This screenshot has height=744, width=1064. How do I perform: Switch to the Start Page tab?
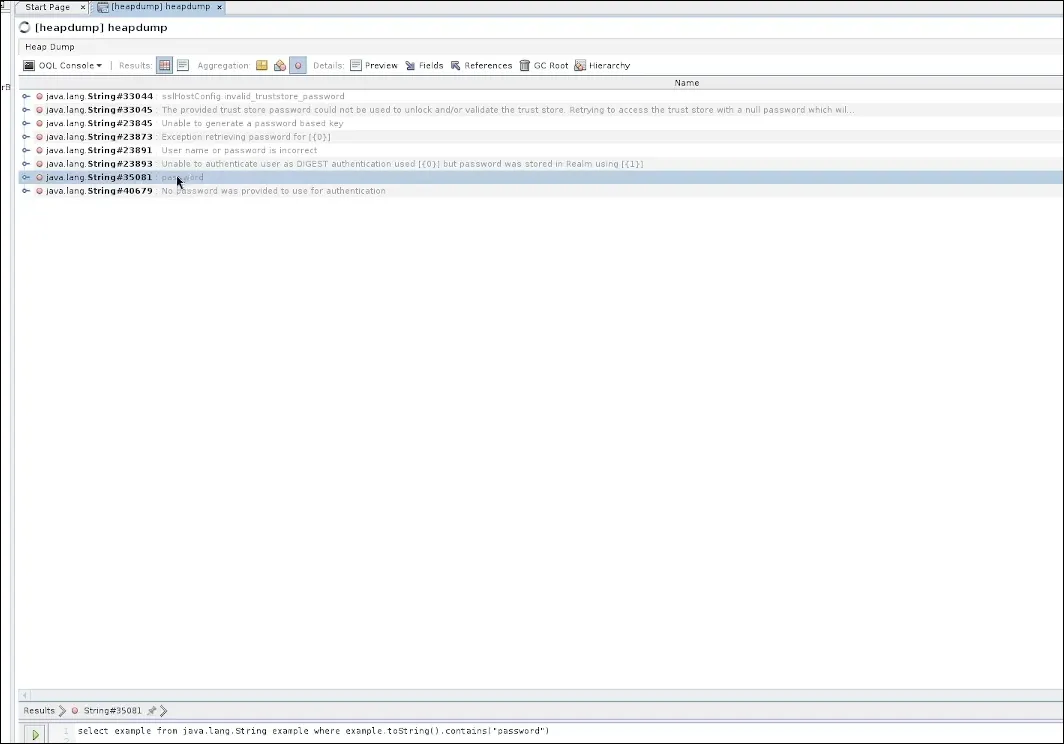pyautogui.click(x=47, y=7)
